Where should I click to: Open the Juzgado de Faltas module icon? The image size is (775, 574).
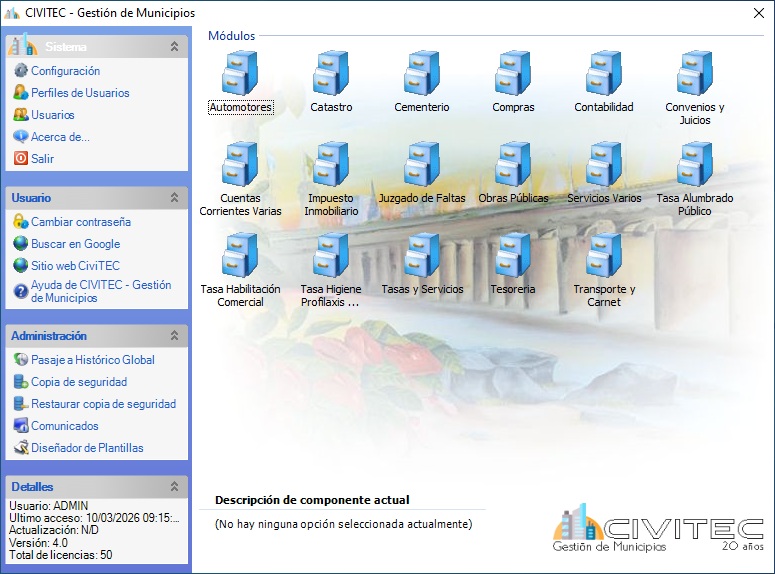tap(422, 164)
